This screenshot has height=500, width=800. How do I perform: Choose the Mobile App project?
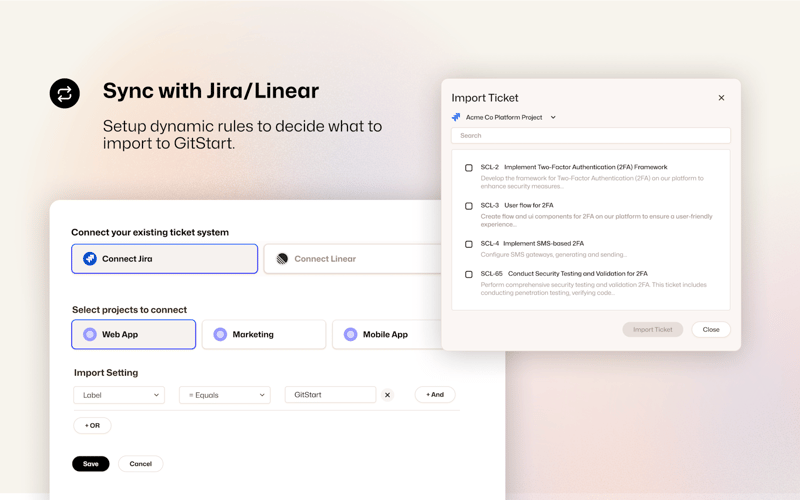[x=388, y=334]
